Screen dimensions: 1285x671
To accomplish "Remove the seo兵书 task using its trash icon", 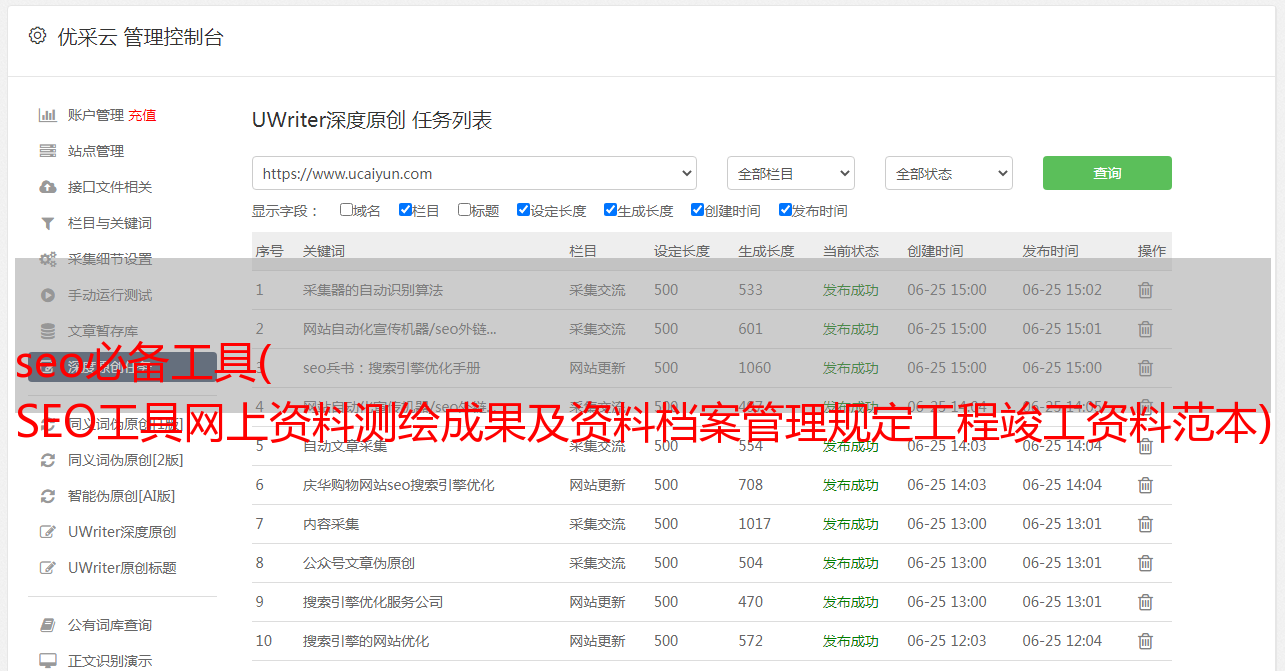I will (x=1146, y=368).
